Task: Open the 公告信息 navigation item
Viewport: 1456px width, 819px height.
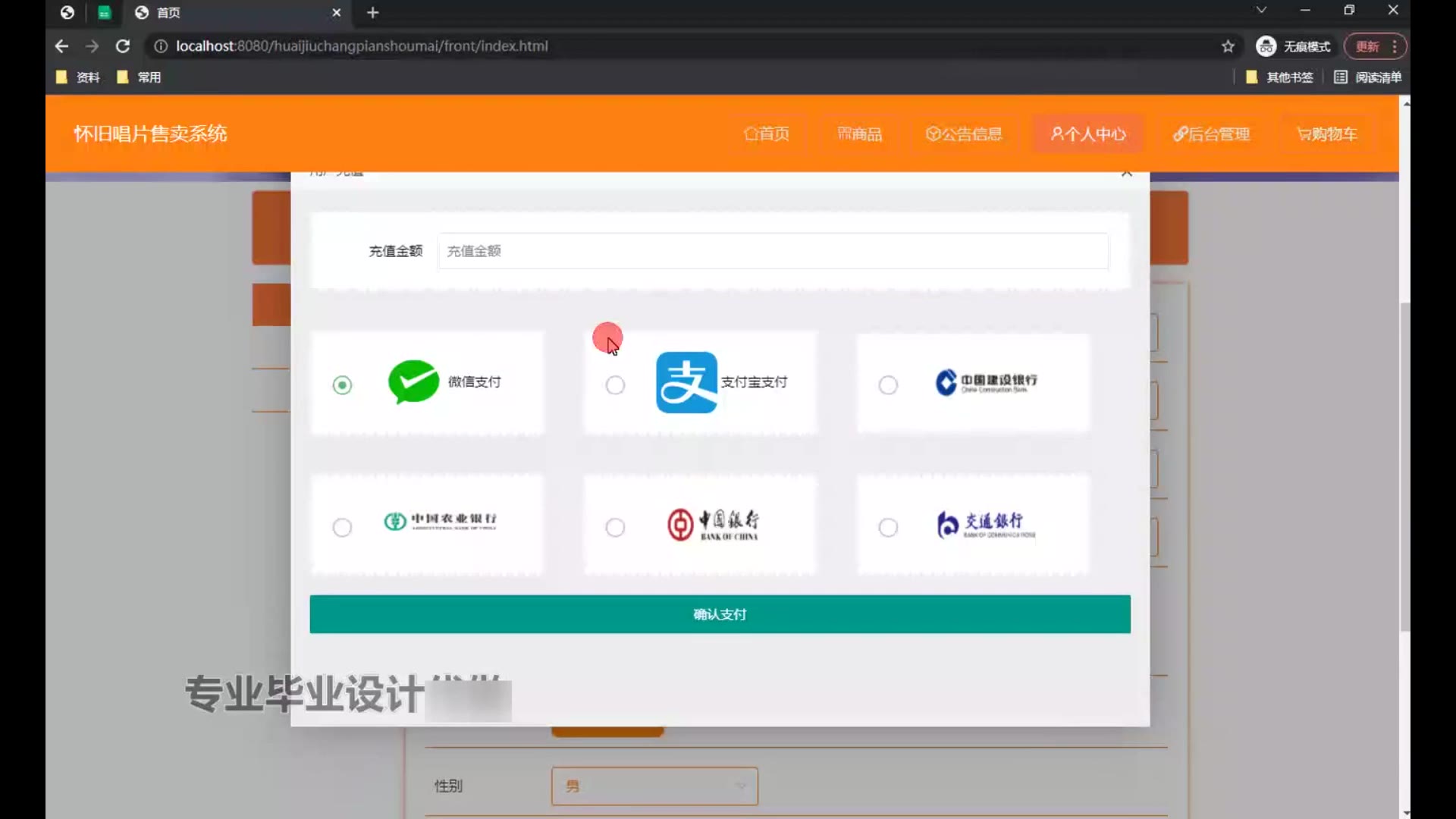Action: point(964,134)
